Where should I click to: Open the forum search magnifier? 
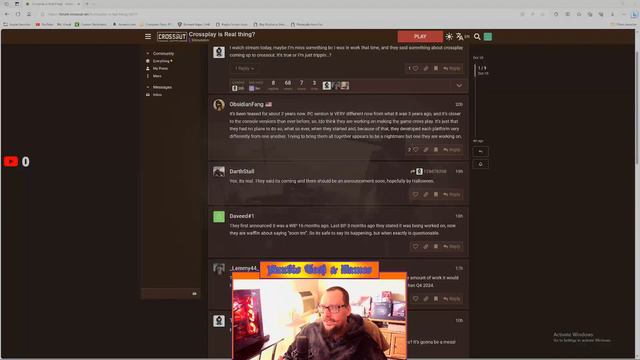coord(477,37)
